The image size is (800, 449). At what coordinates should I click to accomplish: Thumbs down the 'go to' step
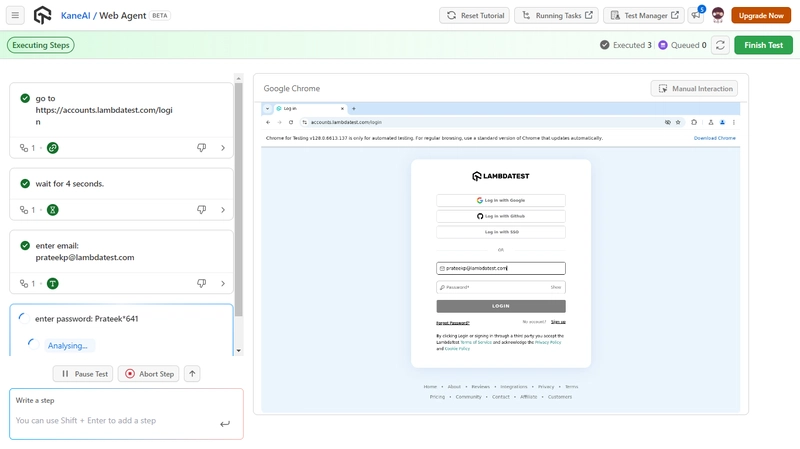point(202,147)
